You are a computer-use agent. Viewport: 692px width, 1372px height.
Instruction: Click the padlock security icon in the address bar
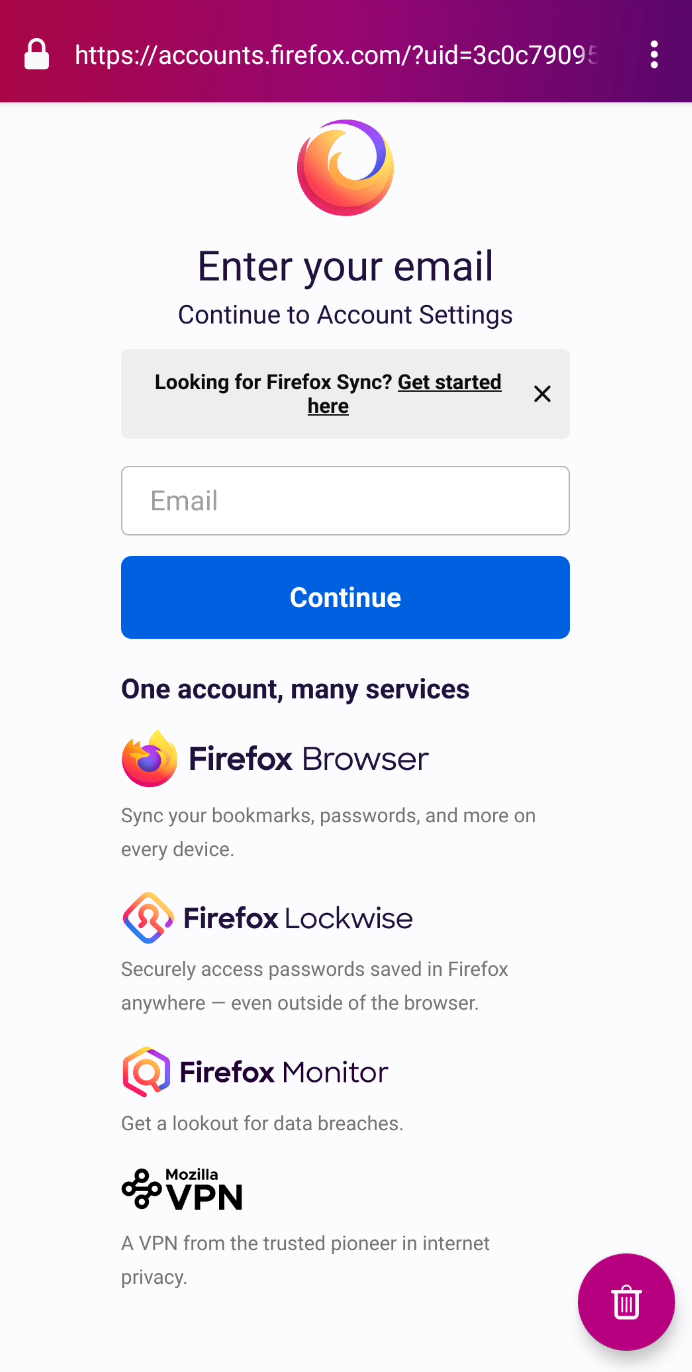[x=36, y=54]
